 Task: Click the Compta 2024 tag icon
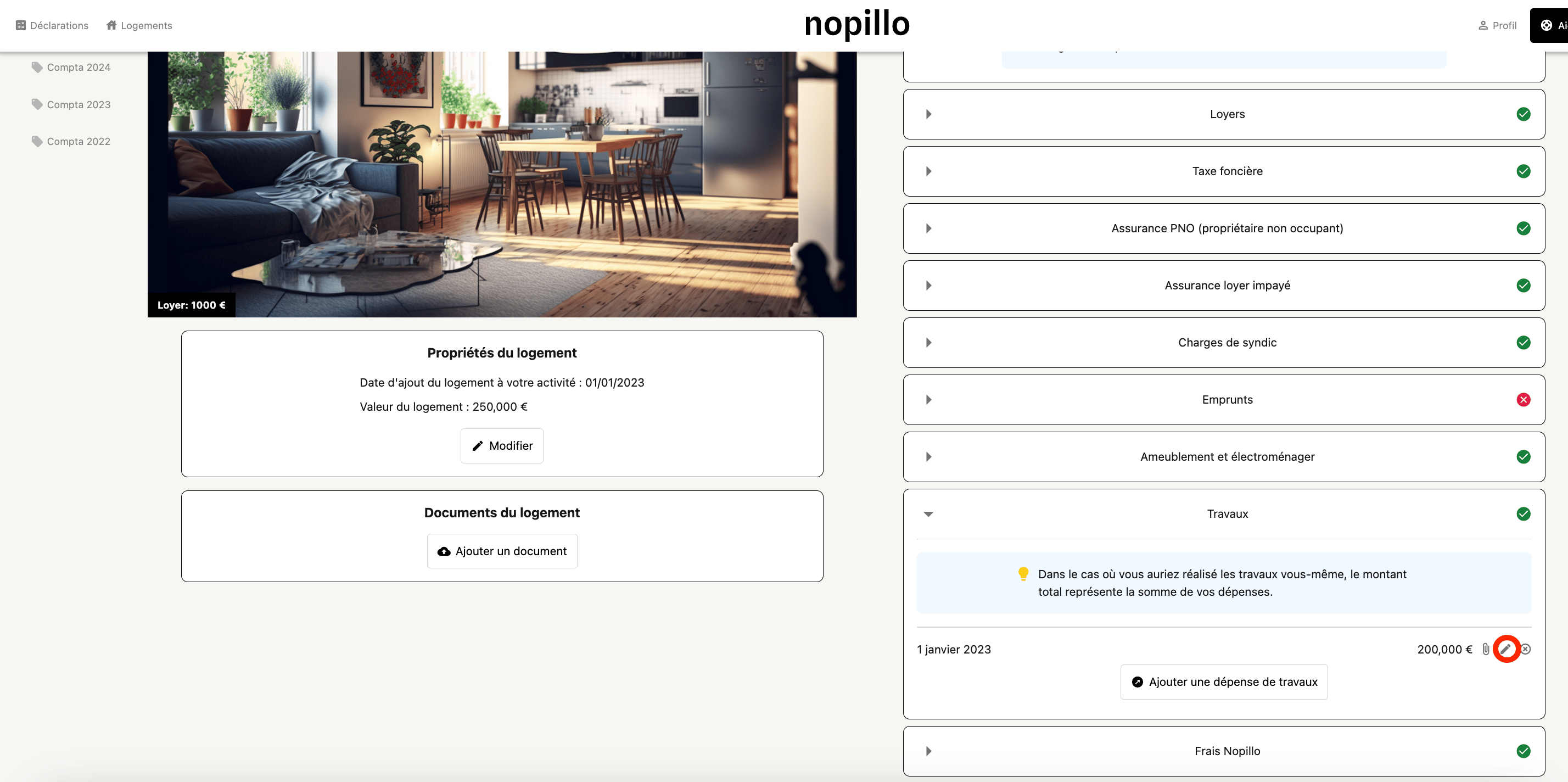(37, 67)
